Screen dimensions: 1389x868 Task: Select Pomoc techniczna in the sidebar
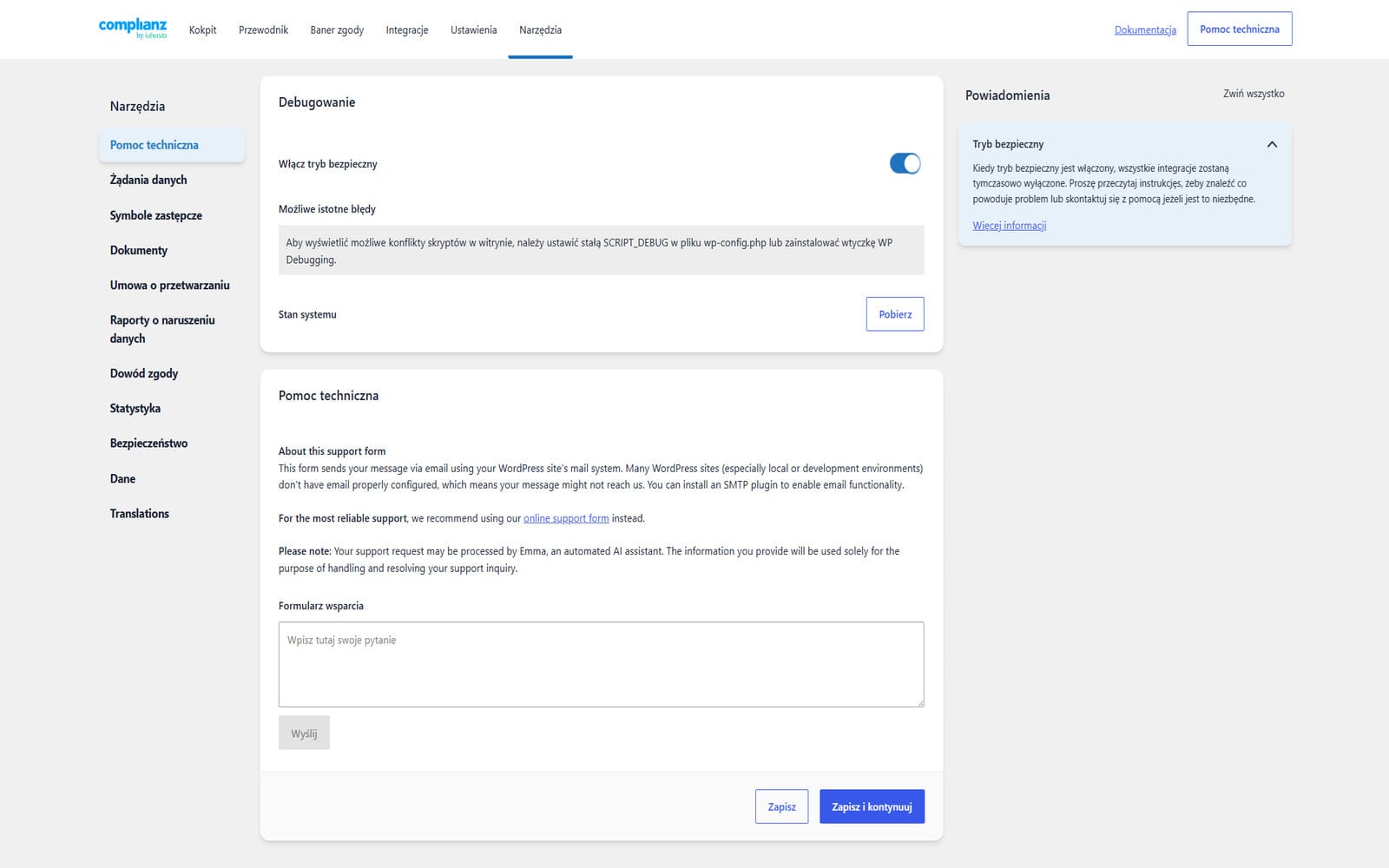172,145
